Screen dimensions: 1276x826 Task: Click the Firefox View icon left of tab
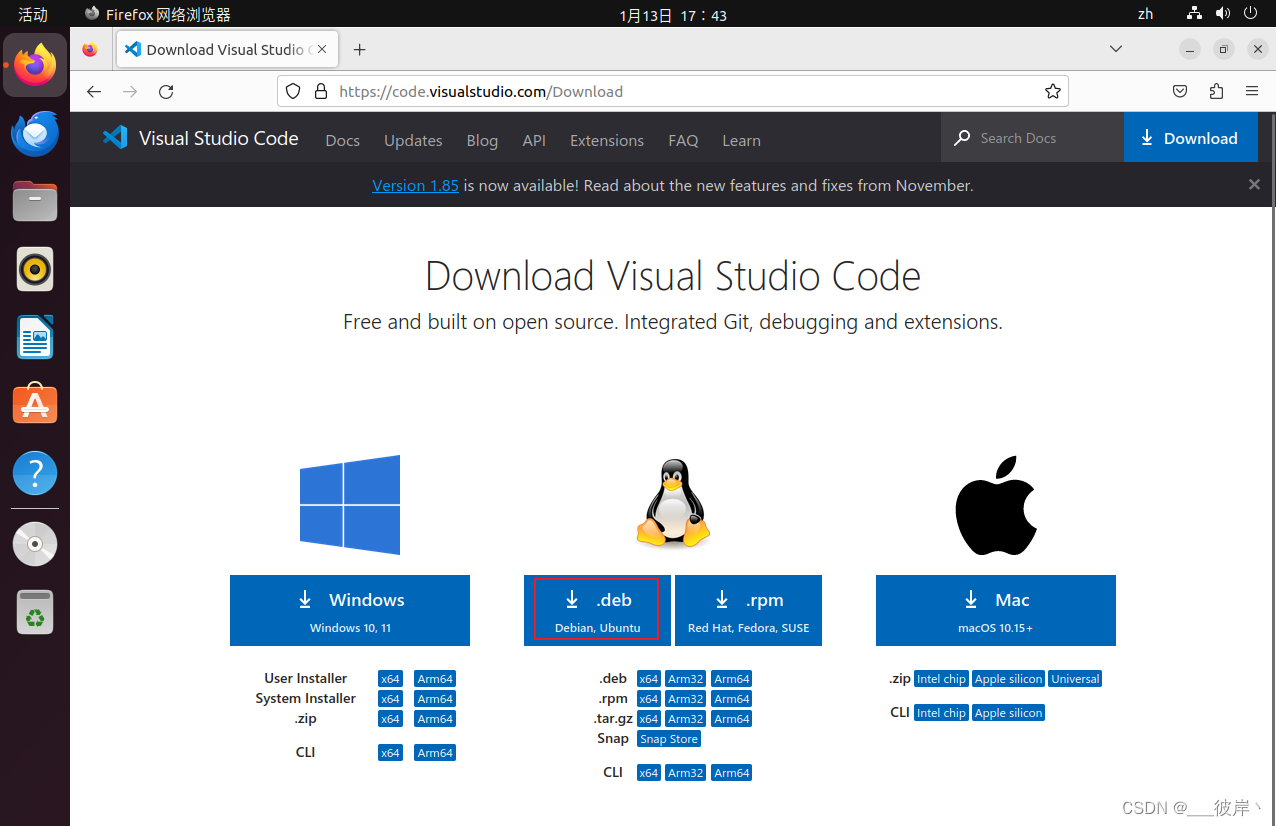click(x=90, y=49)
